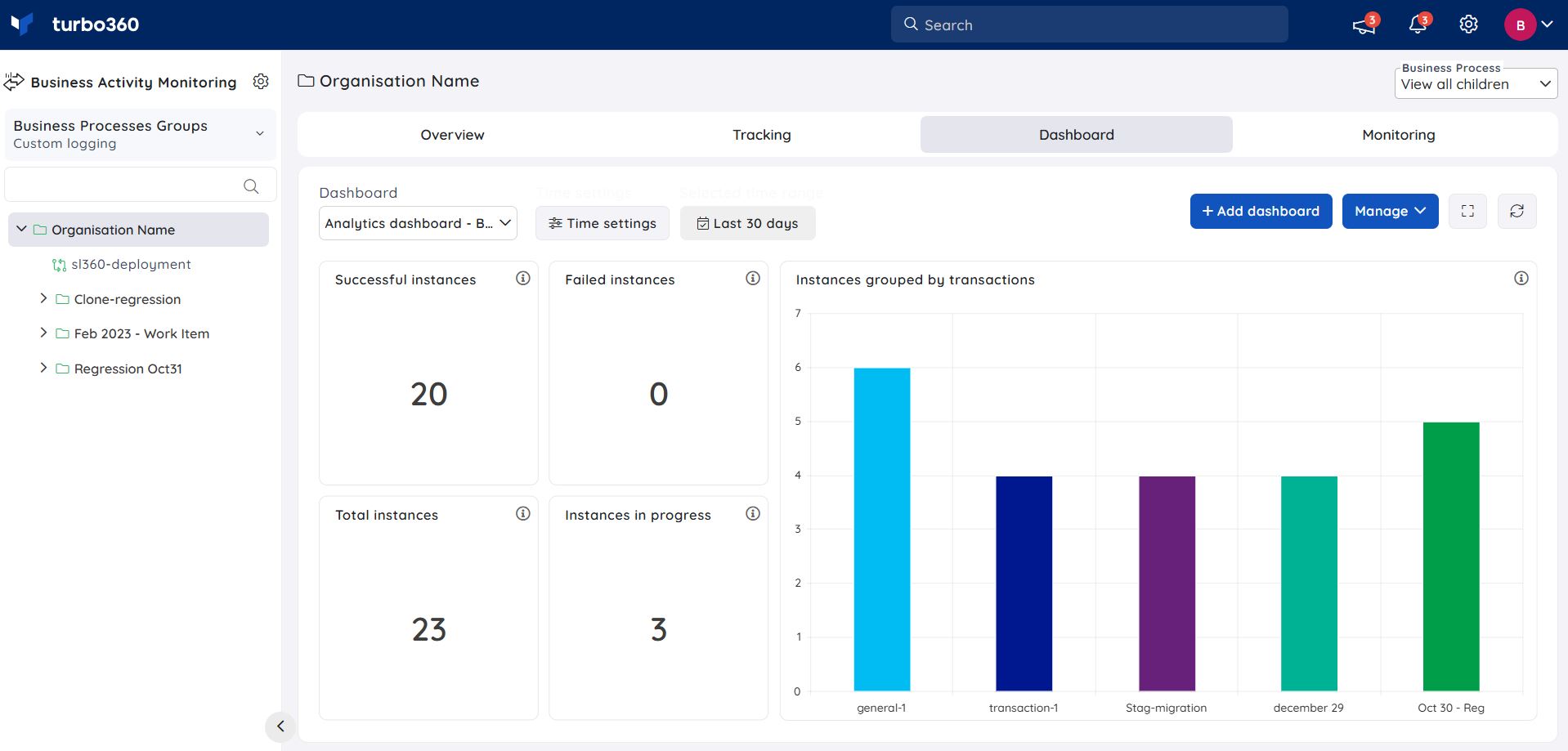Click the sl360-deployment process icon
The image size is (1568, 751).
point(59,265)
